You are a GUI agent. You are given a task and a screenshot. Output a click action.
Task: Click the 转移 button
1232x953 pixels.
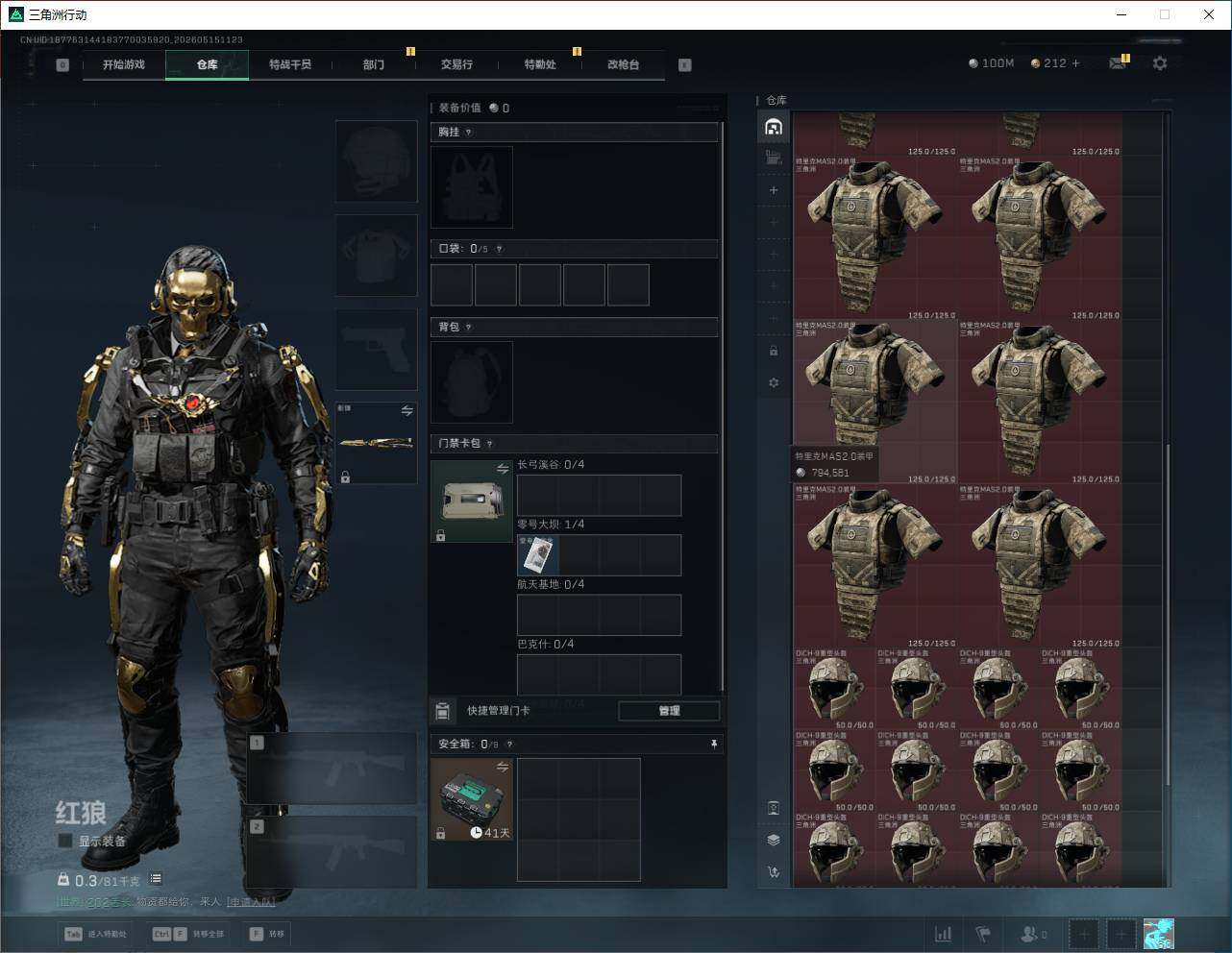click(267, 934)
